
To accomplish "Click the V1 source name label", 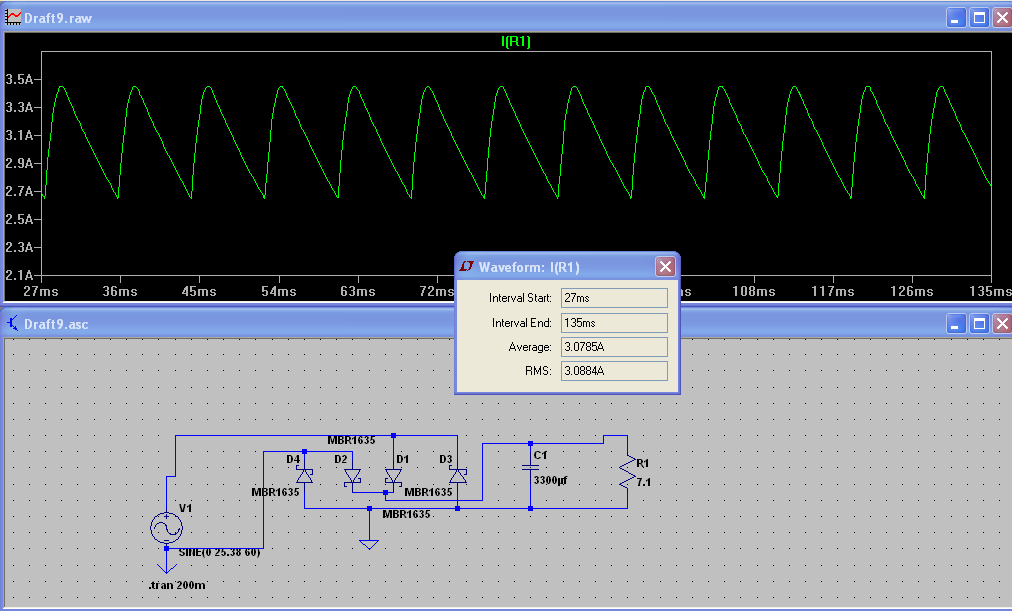I will pyautogui.click(x=185, y=508).
